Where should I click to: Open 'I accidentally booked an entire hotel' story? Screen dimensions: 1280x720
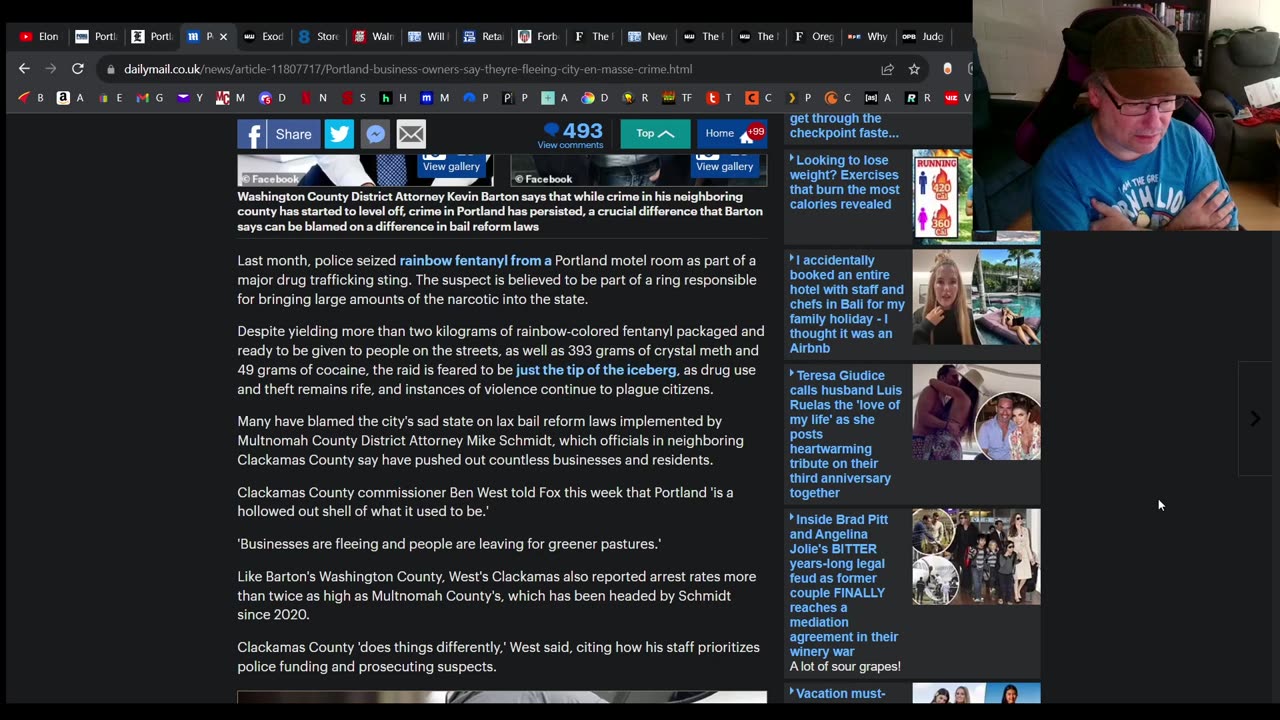point(847,304)
